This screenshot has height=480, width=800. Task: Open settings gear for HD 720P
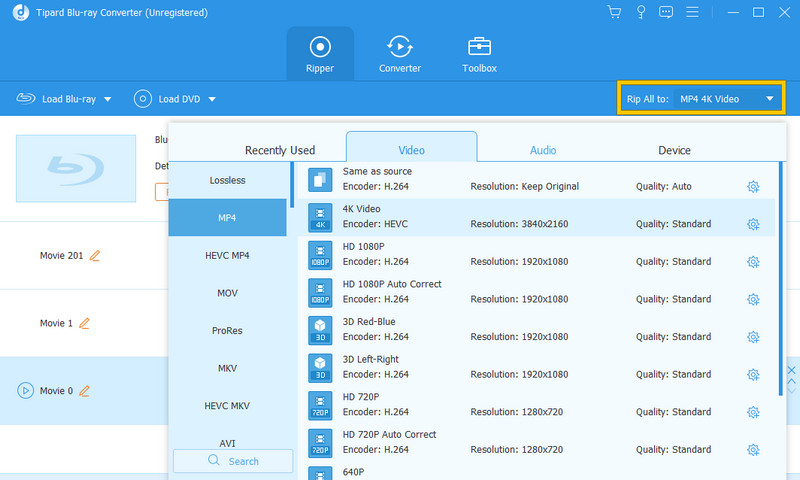click(753, 412)
